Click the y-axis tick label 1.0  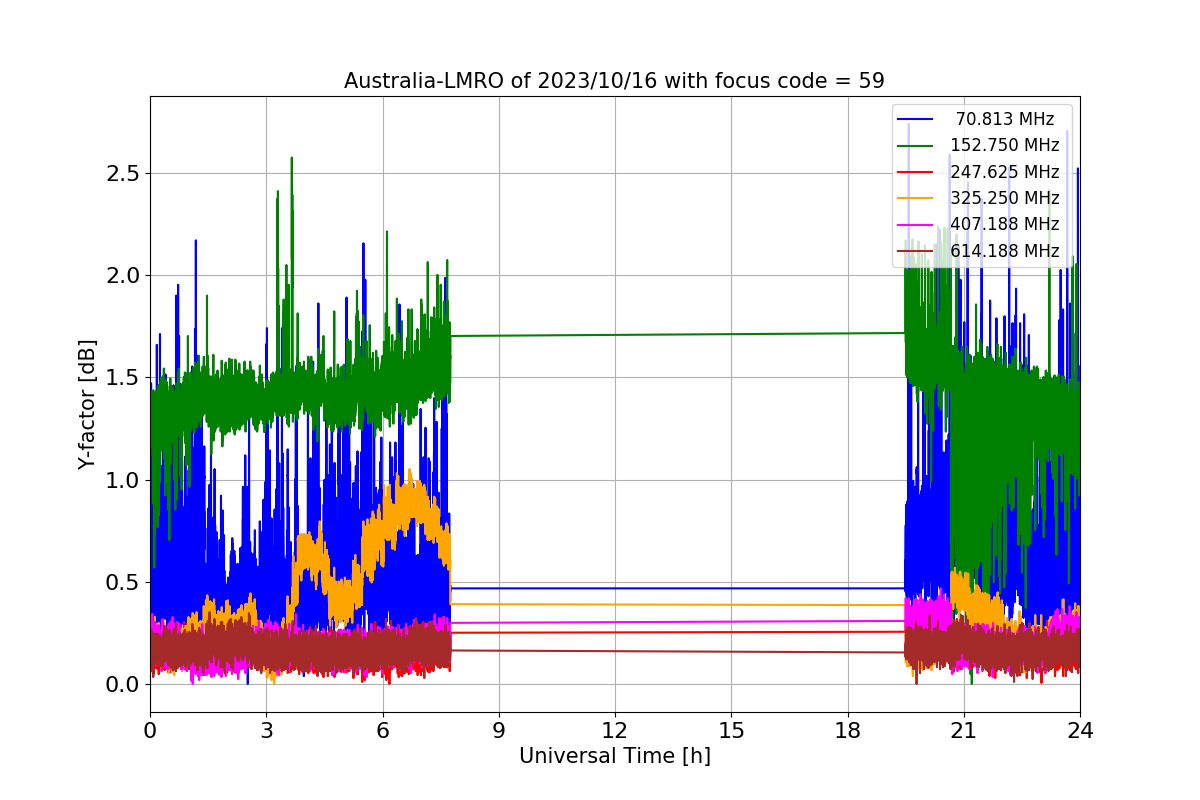point(122,480)
